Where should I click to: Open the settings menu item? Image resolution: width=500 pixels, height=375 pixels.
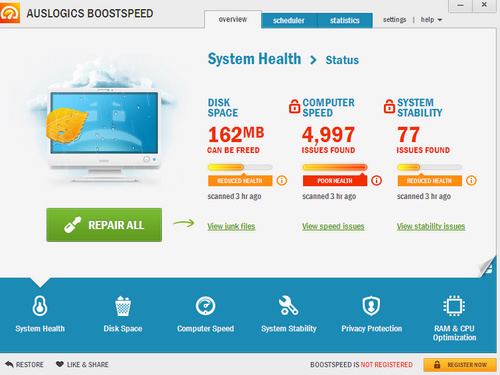coord(394,20)
